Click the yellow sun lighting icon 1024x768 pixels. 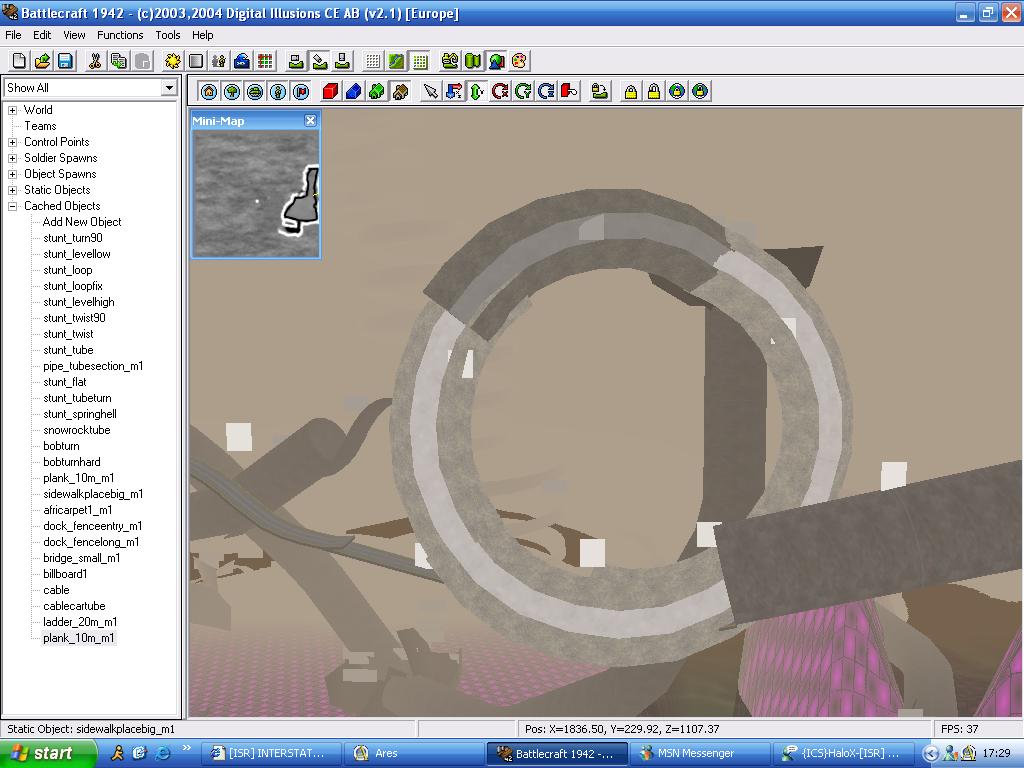click(172, 61)
